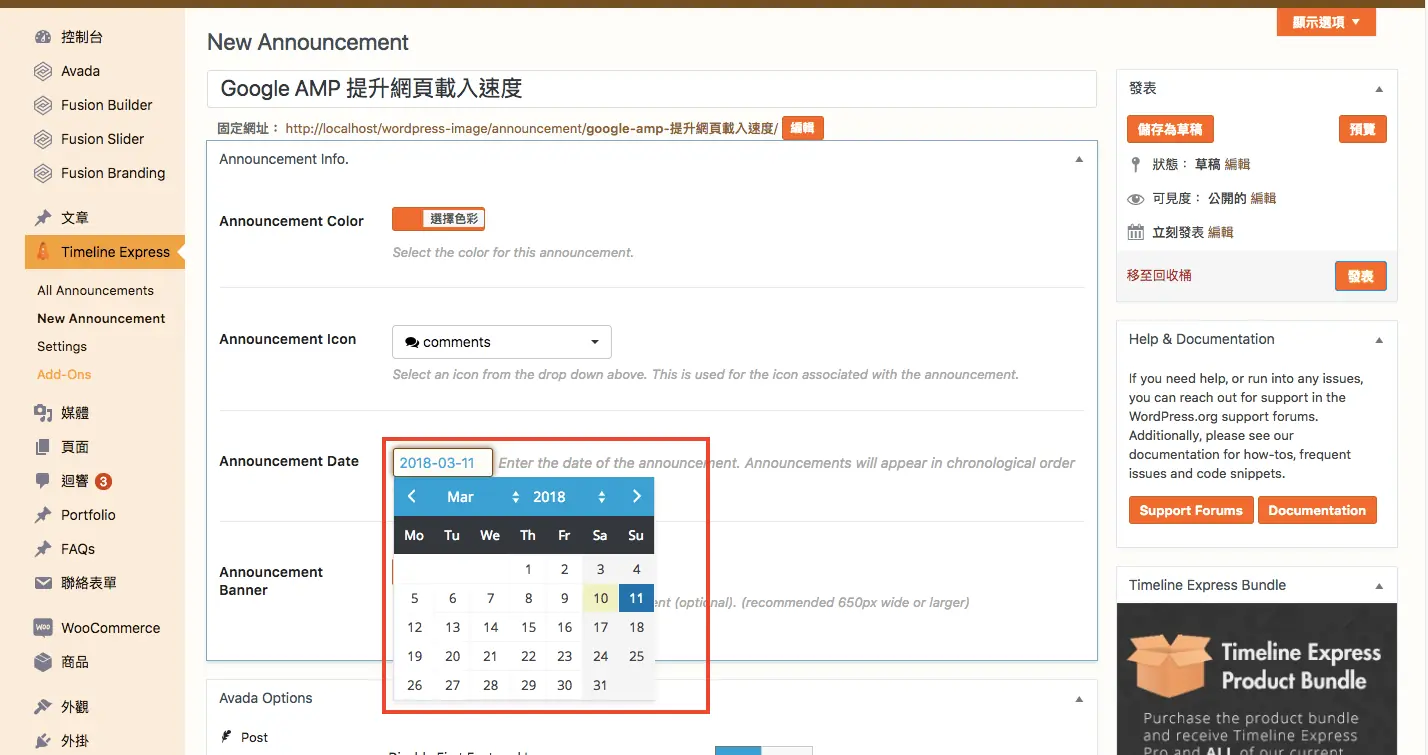Open All Announcements submenu item

[x=95, y=291]
